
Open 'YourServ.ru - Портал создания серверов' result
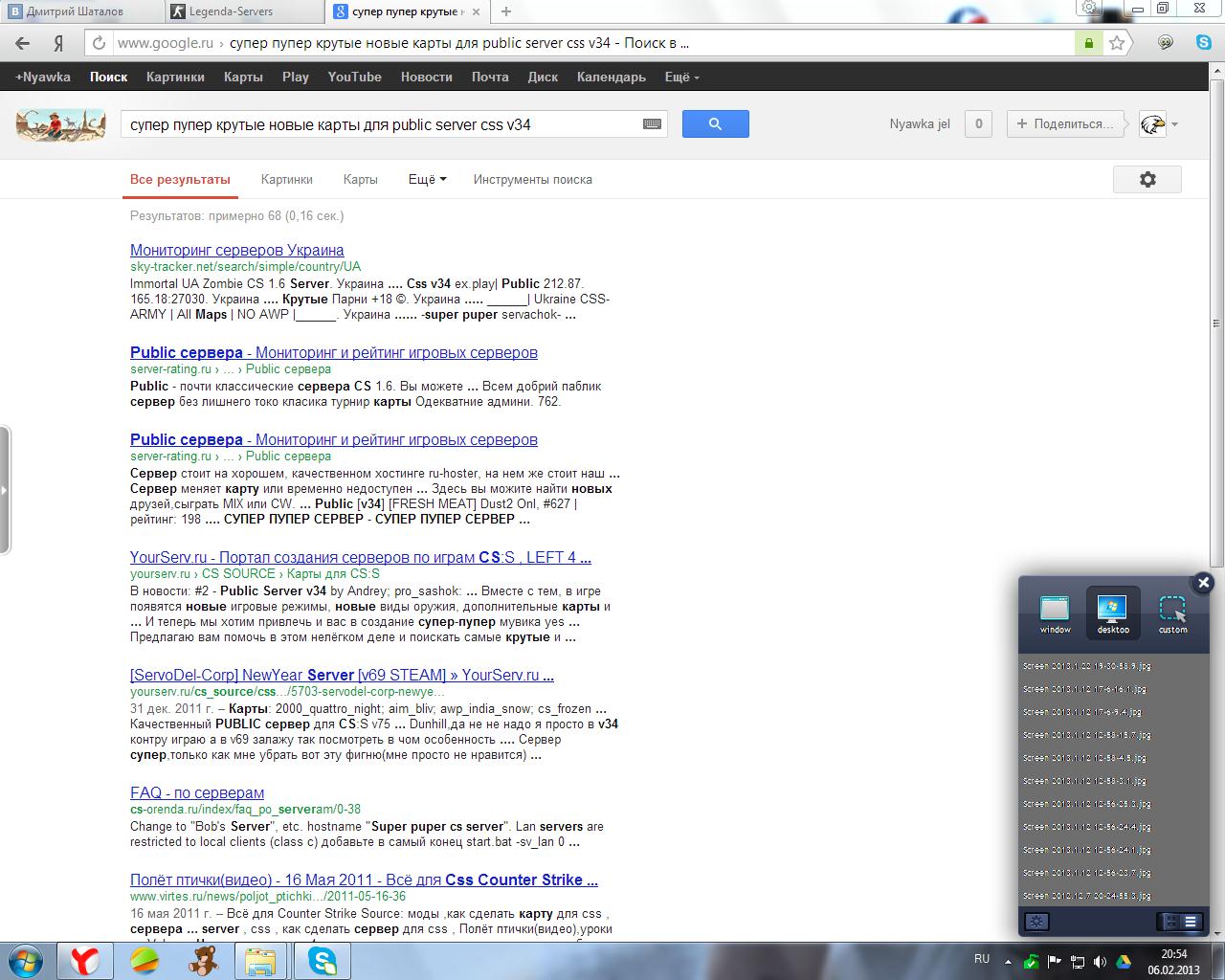click(361, 558)
